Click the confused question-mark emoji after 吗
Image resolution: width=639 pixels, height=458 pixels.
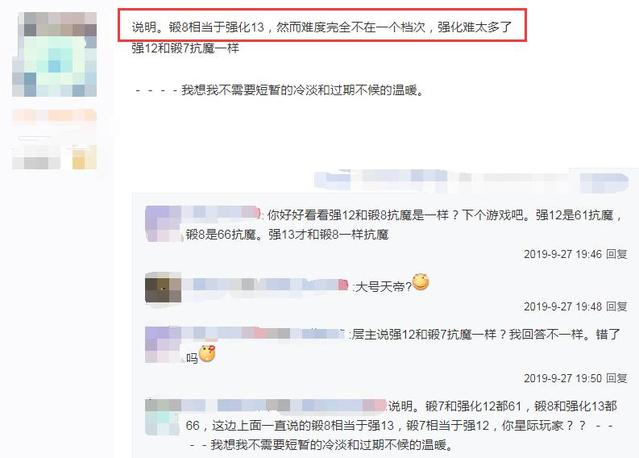tap(207, 353)
